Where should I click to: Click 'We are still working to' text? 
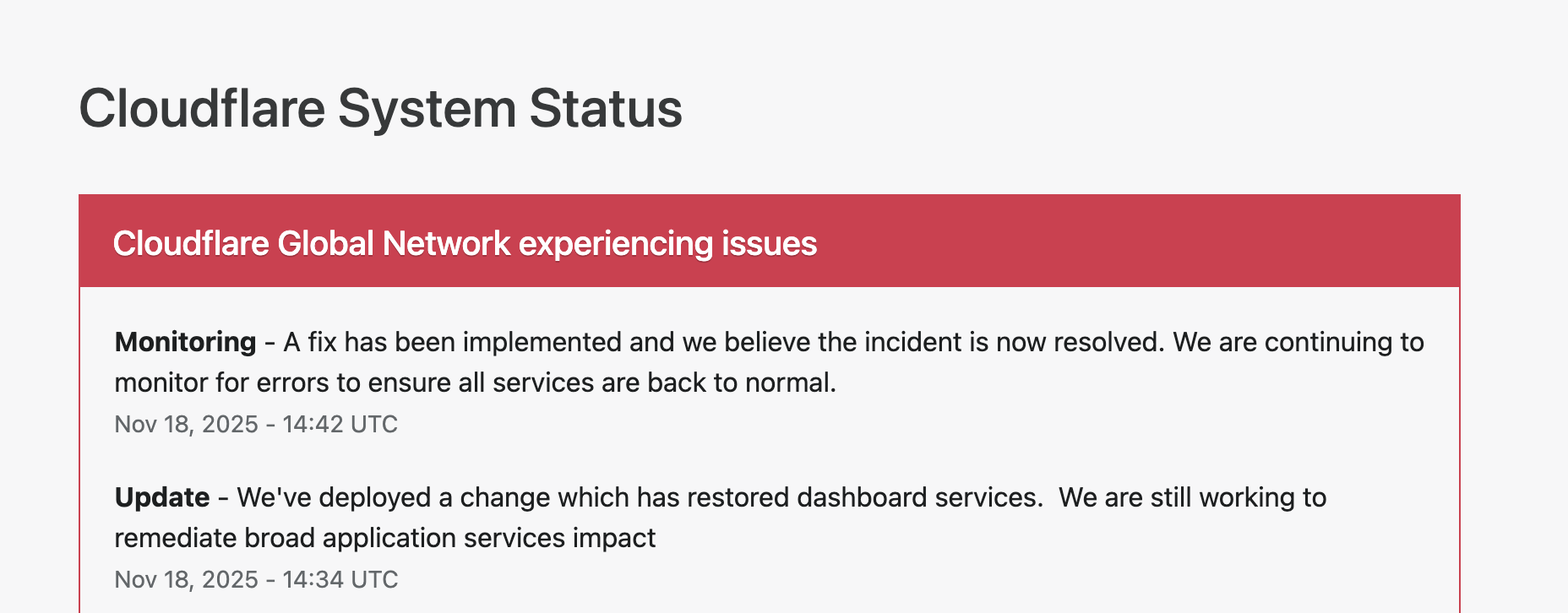click(x=1192, y=497)
